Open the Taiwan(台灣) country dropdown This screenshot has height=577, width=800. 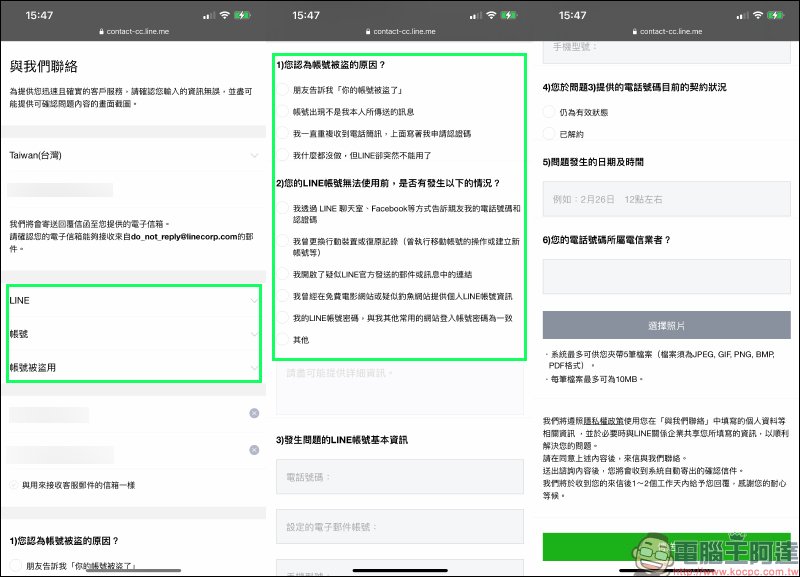(x=134, y=155)
